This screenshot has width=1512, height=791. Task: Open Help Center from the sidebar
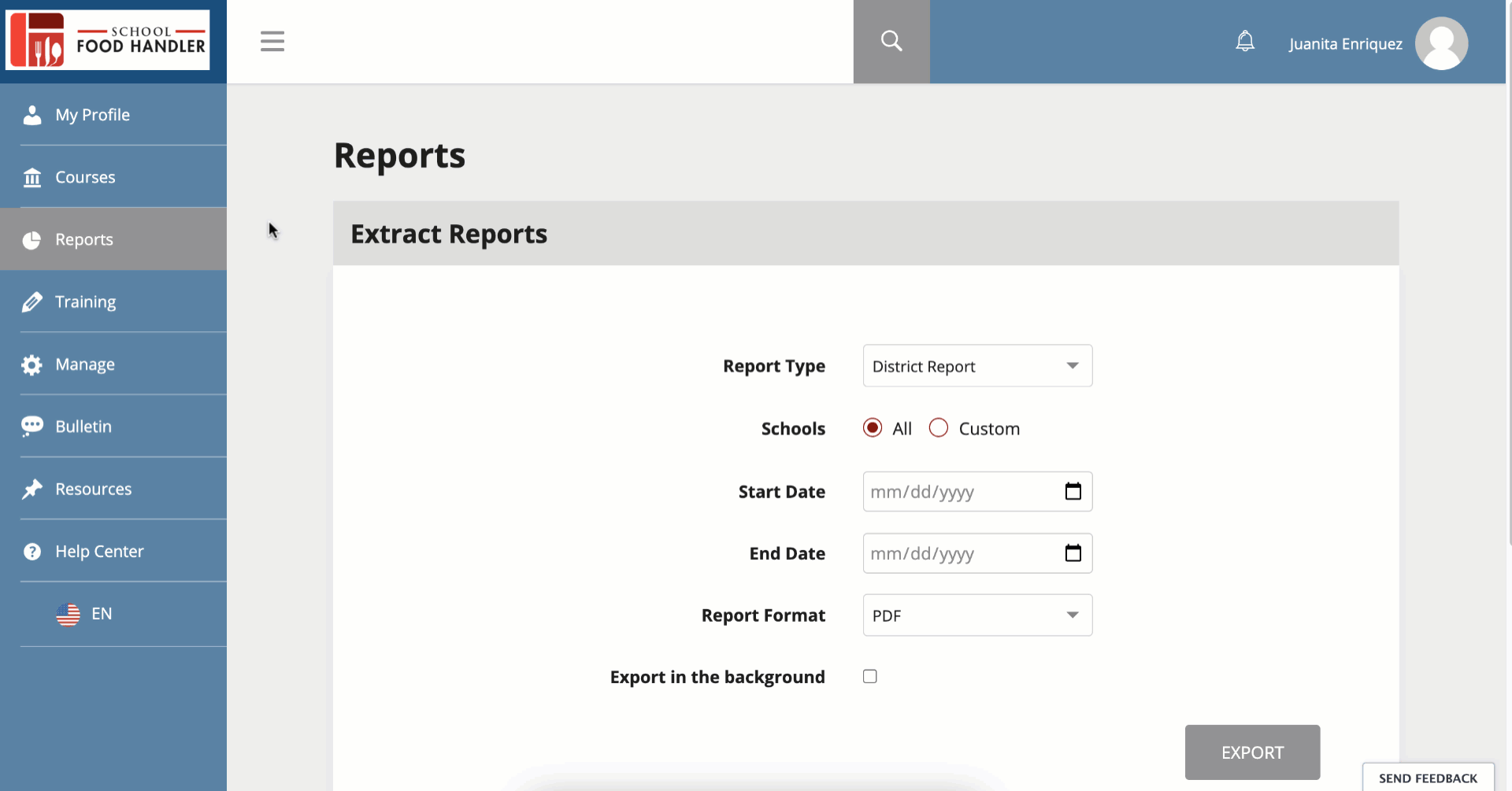click(113, 551)
